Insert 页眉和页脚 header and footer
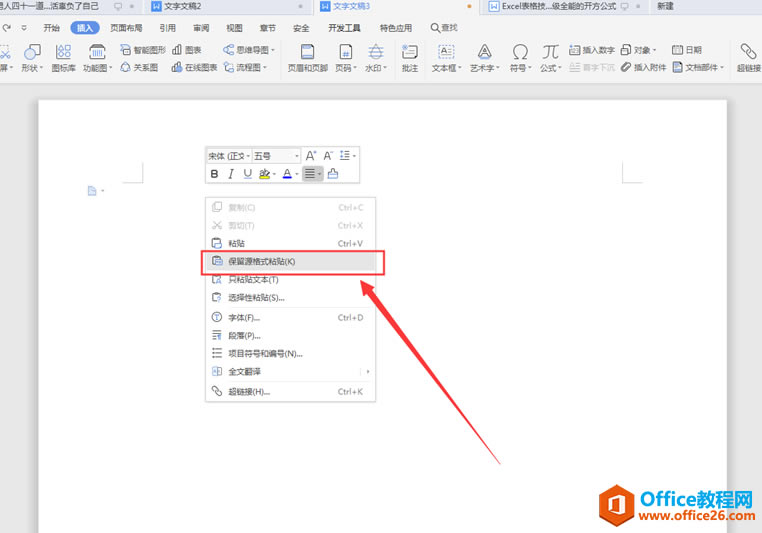The image size is (762, 533). (308, 58)
